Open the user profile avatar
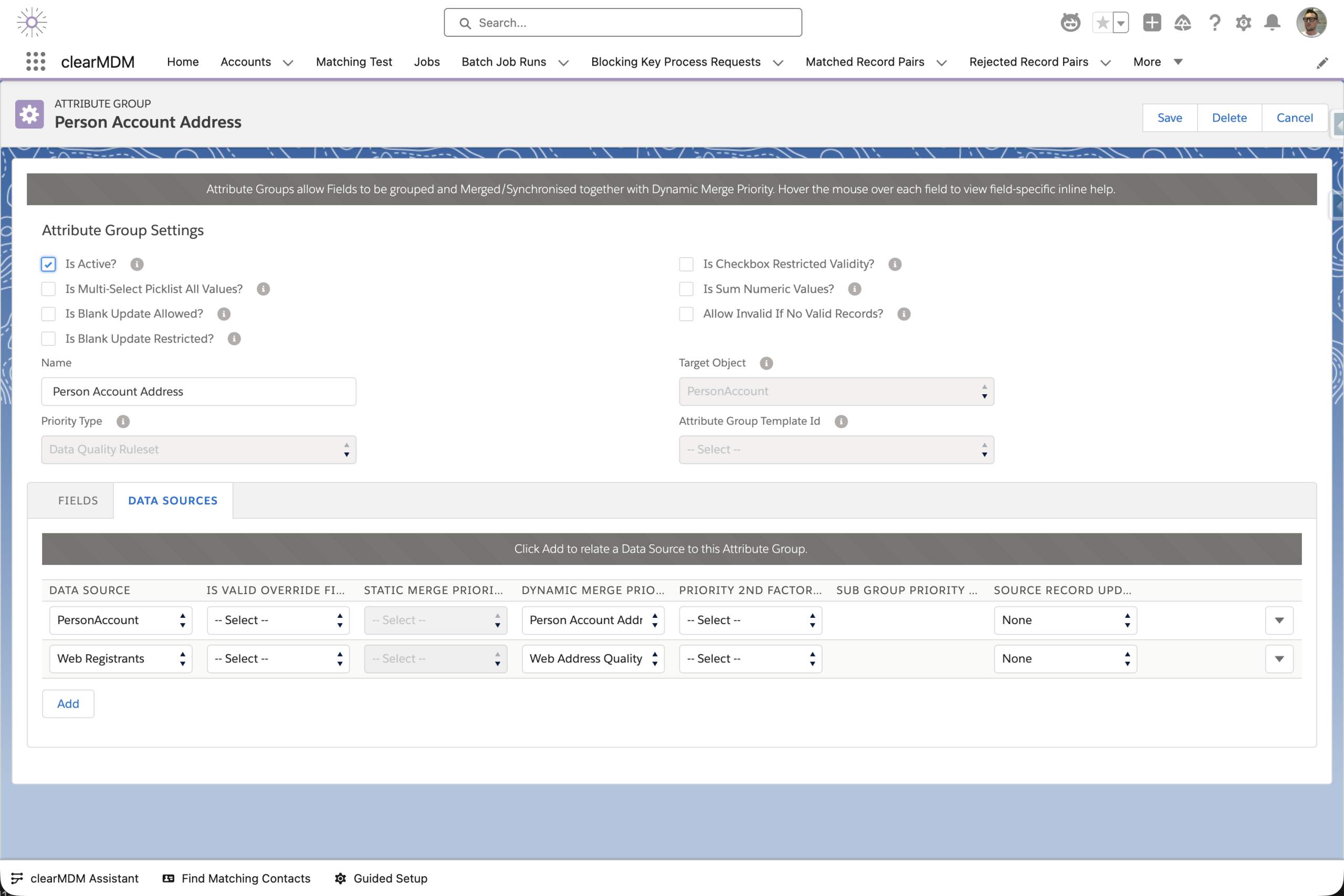This screenshot has height=896, width=1344. tap(1311, 23)
